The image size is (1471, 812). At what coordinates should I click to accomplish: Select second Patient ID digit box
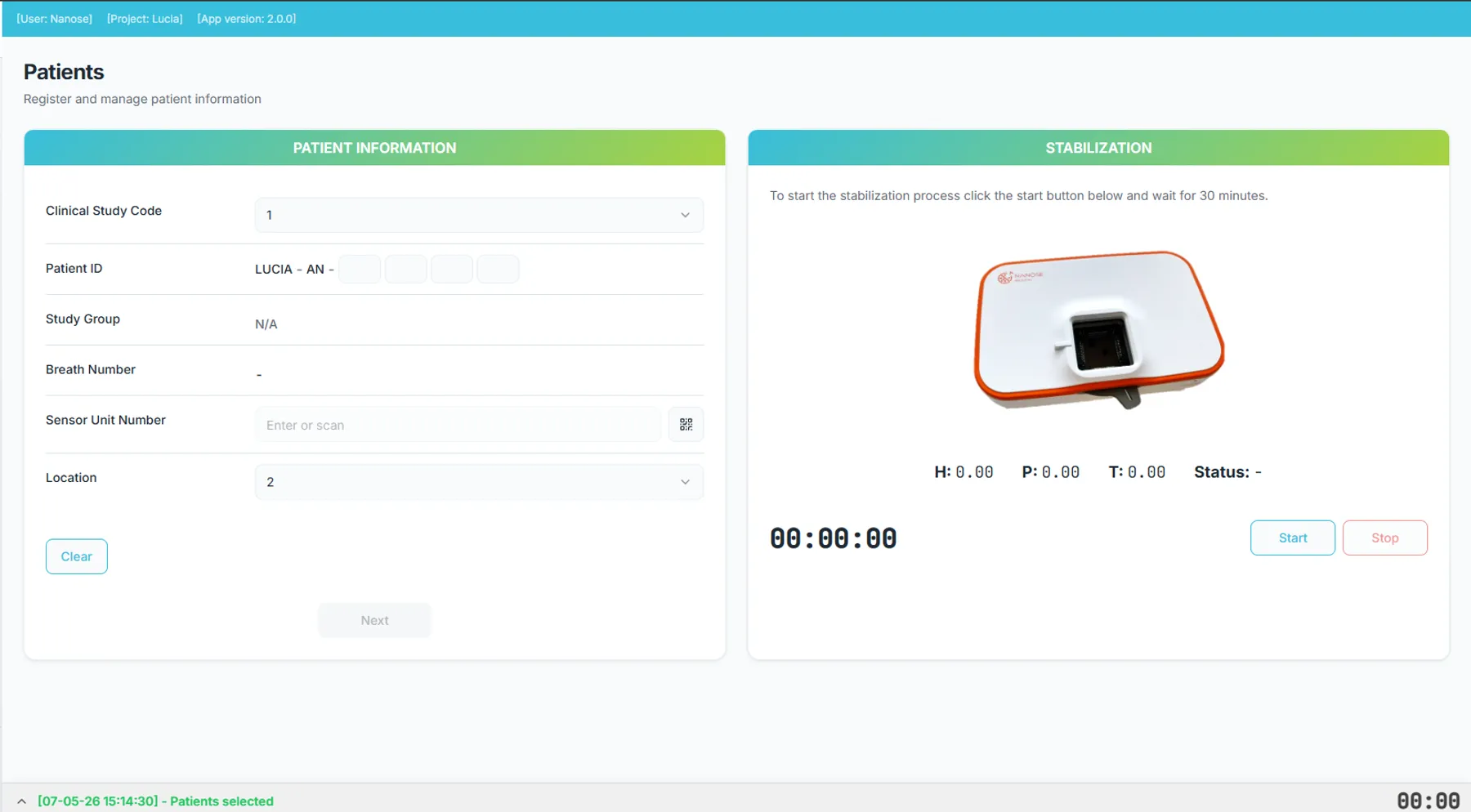pyautogui.click(x=405, y=269)
